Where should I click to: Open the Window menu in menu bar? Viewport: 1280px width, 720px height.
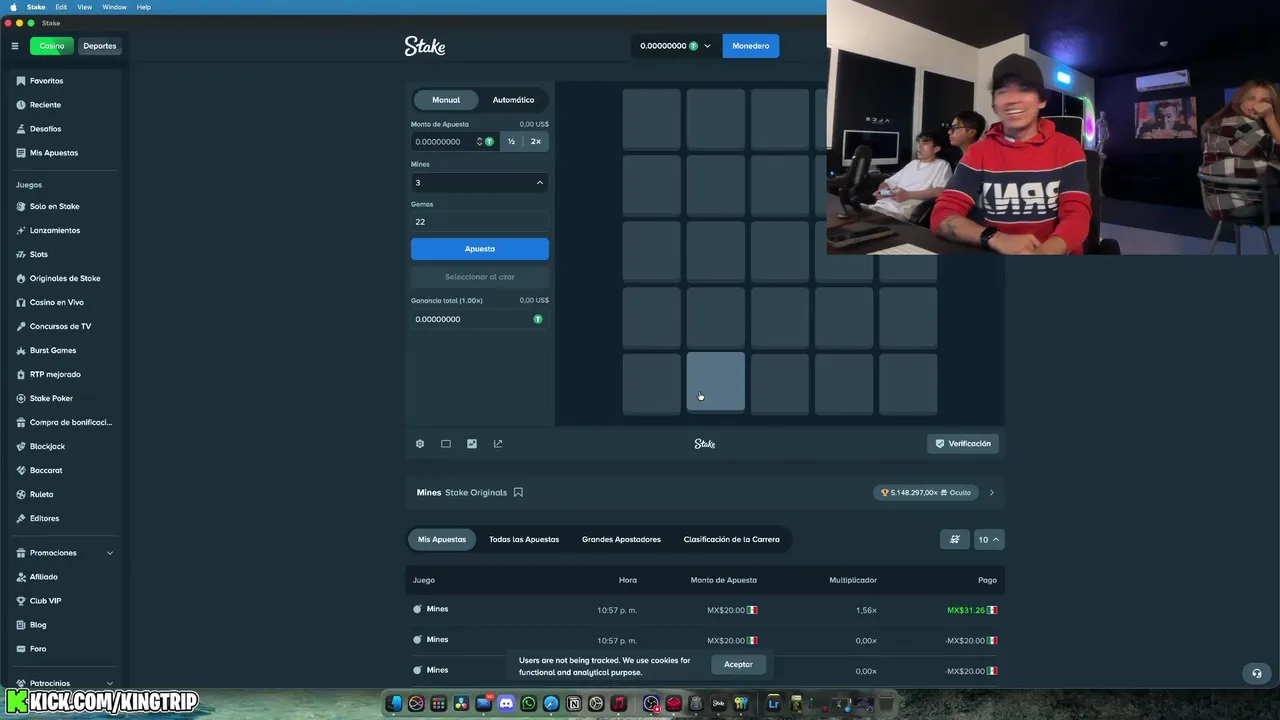click(114, 7)
